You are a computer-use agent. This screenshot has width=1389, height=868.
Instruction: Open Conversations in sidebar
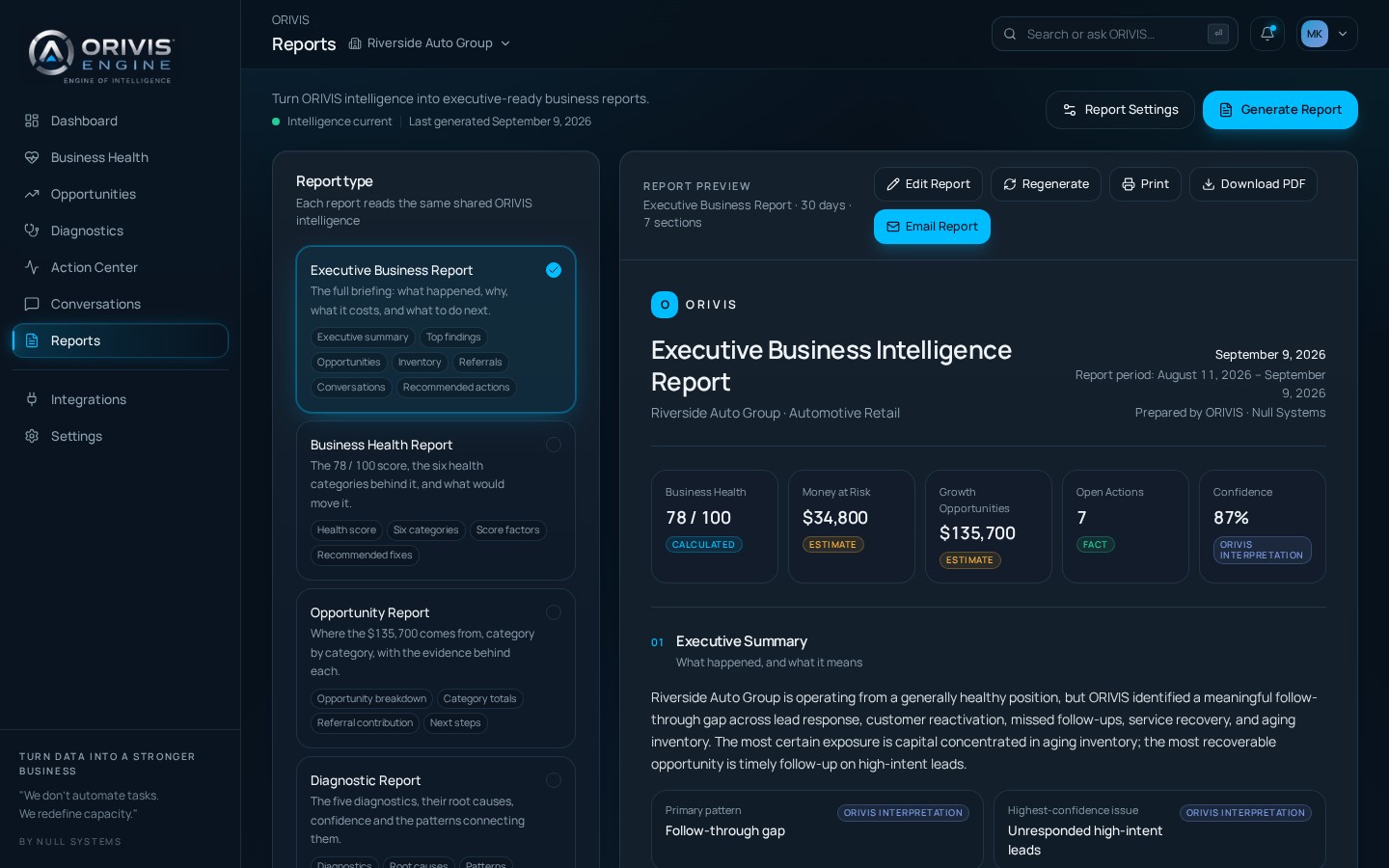[120, 304]
